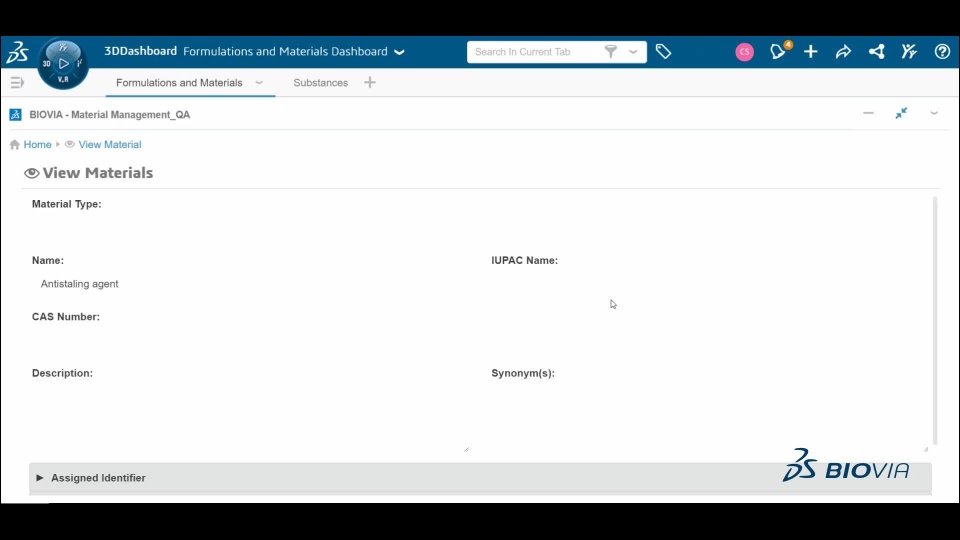The height and width of the screenshot is (540, 960).
Task: Click the Share arrow icon
Action: coord(843,52)
